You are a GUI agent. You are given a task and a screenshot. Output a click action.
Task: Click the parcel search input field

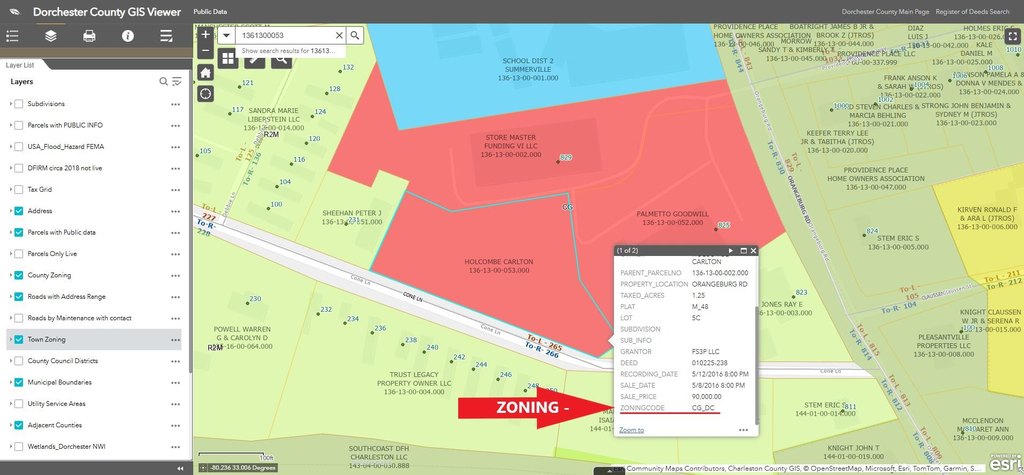point(285,35)
